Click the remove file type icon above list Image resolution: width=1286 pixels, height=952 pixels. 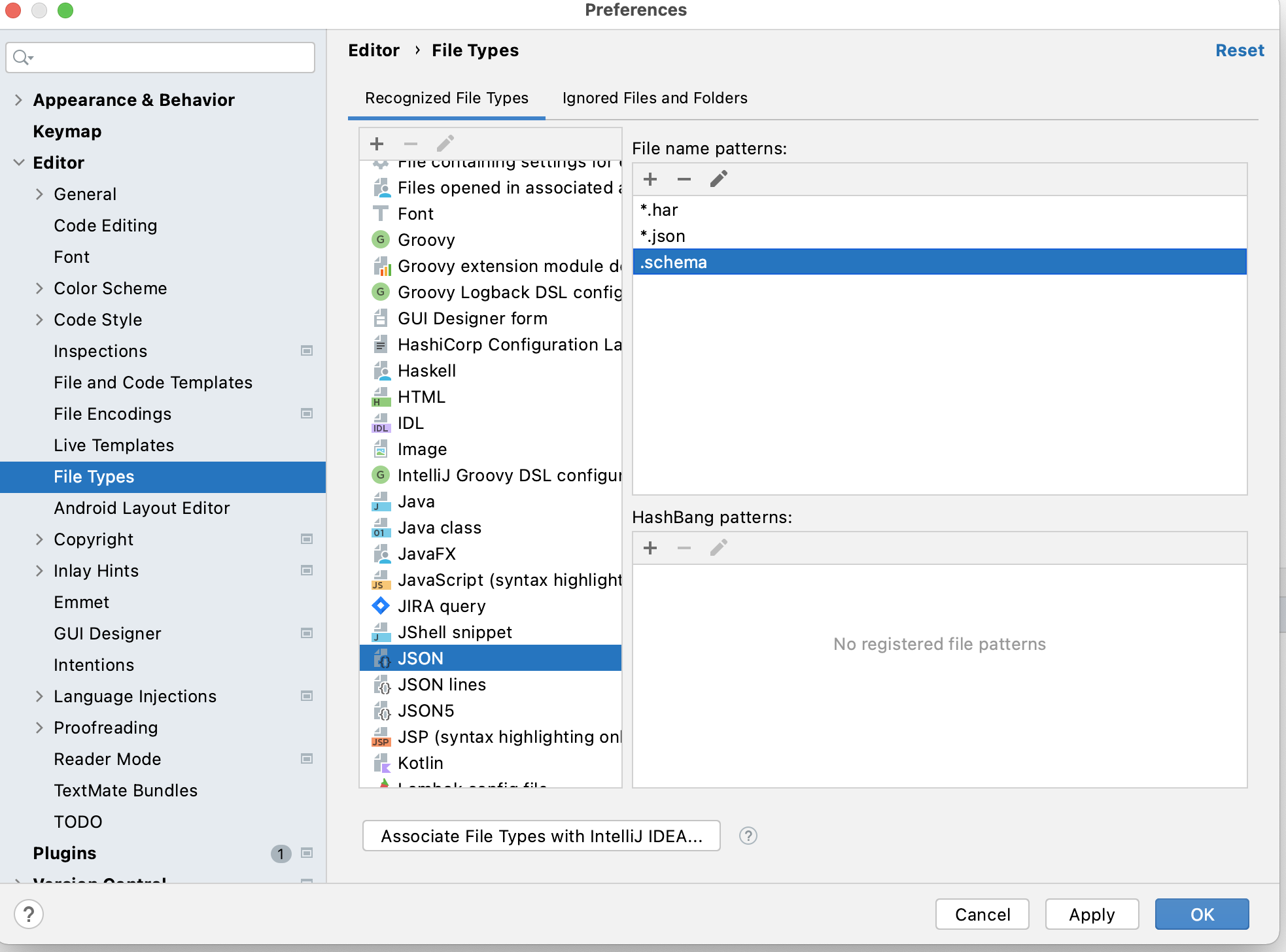411,143
